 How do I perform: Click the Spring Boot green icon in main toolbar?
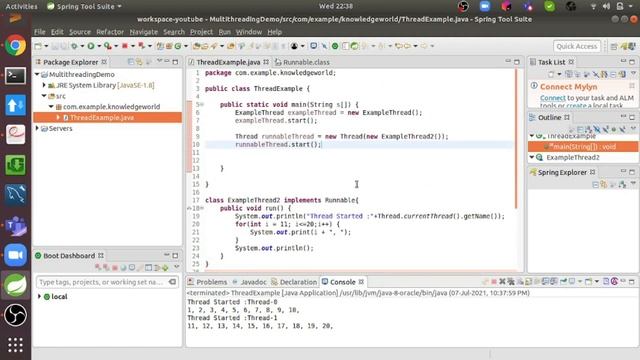(335, 46)
